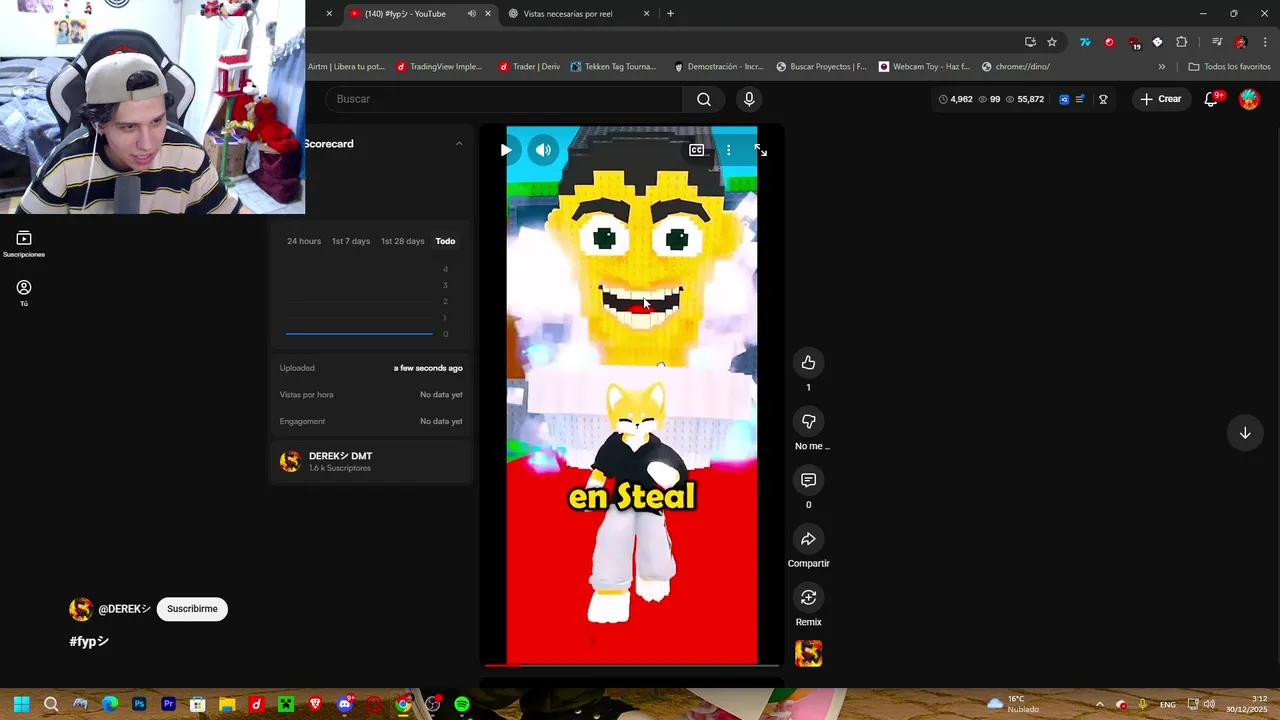Open the Short's three-dot options menu
This screenshot has height=720, width=1280.
(x=728, y=150)
